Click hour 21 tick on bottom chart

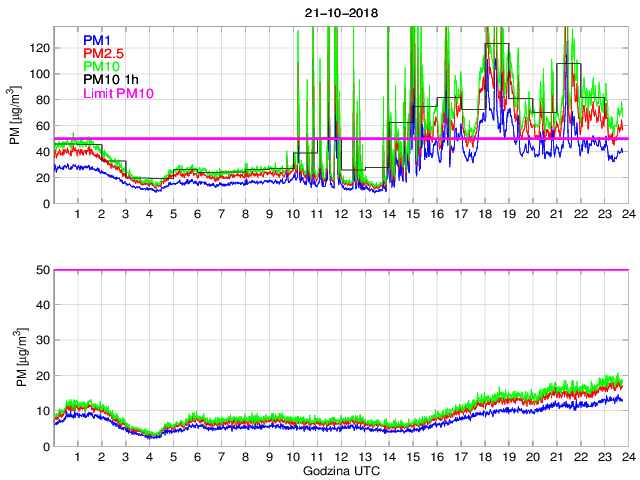click(556, 457)
